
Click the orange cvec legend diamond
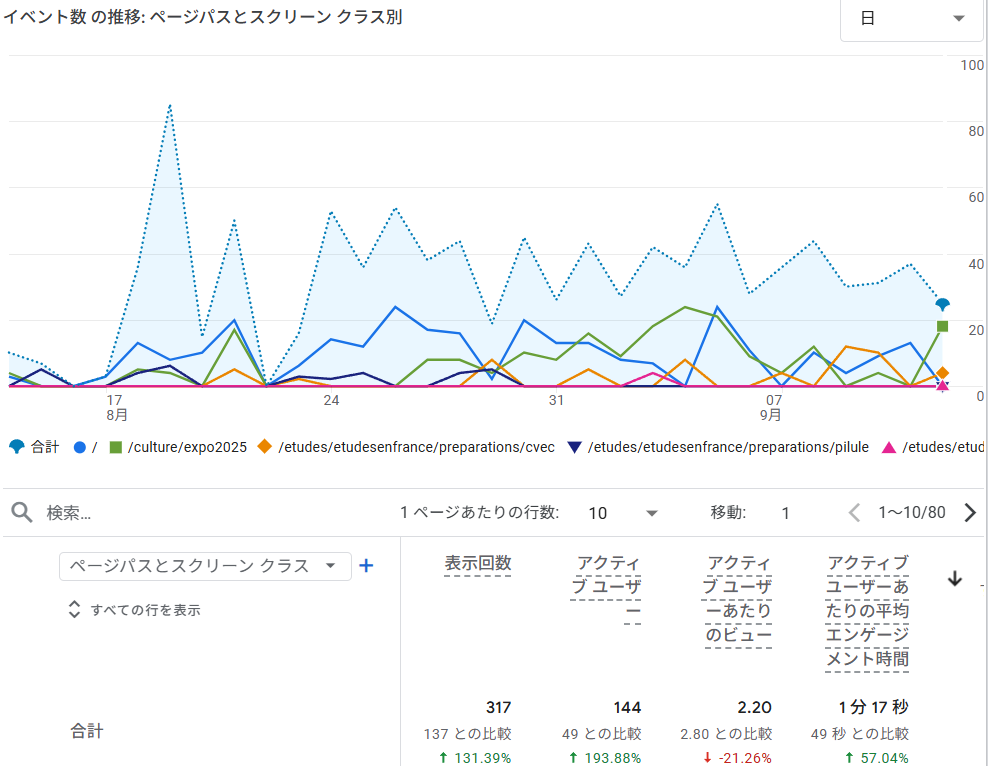coord(265,447)
